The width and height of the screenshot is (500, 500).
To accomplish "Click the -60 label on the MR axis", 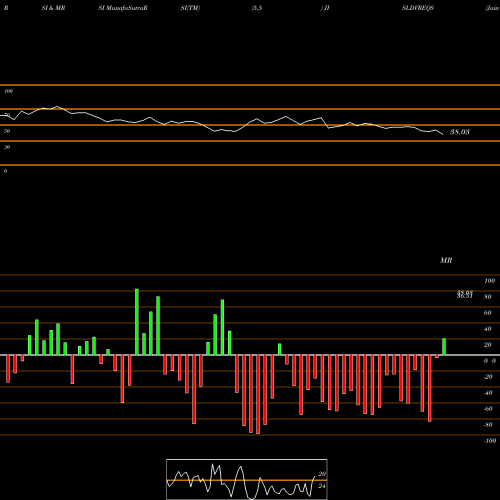I will click(x=488, y=409).
